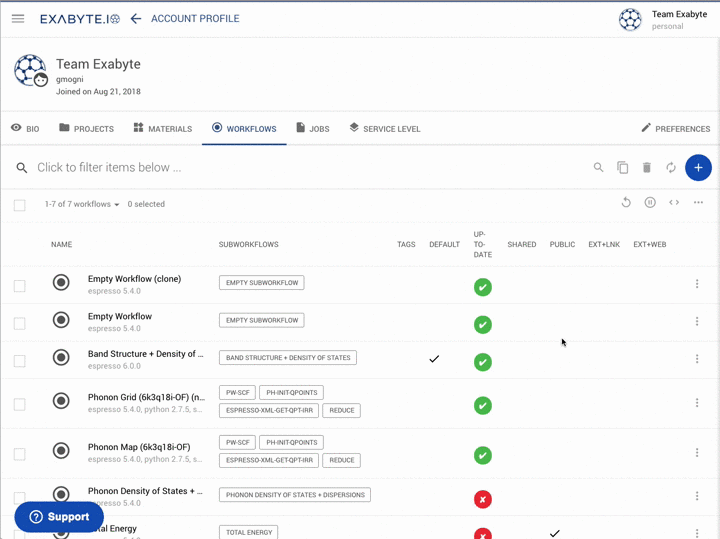Click the back arrow next to Account Profile

point(136,19)
